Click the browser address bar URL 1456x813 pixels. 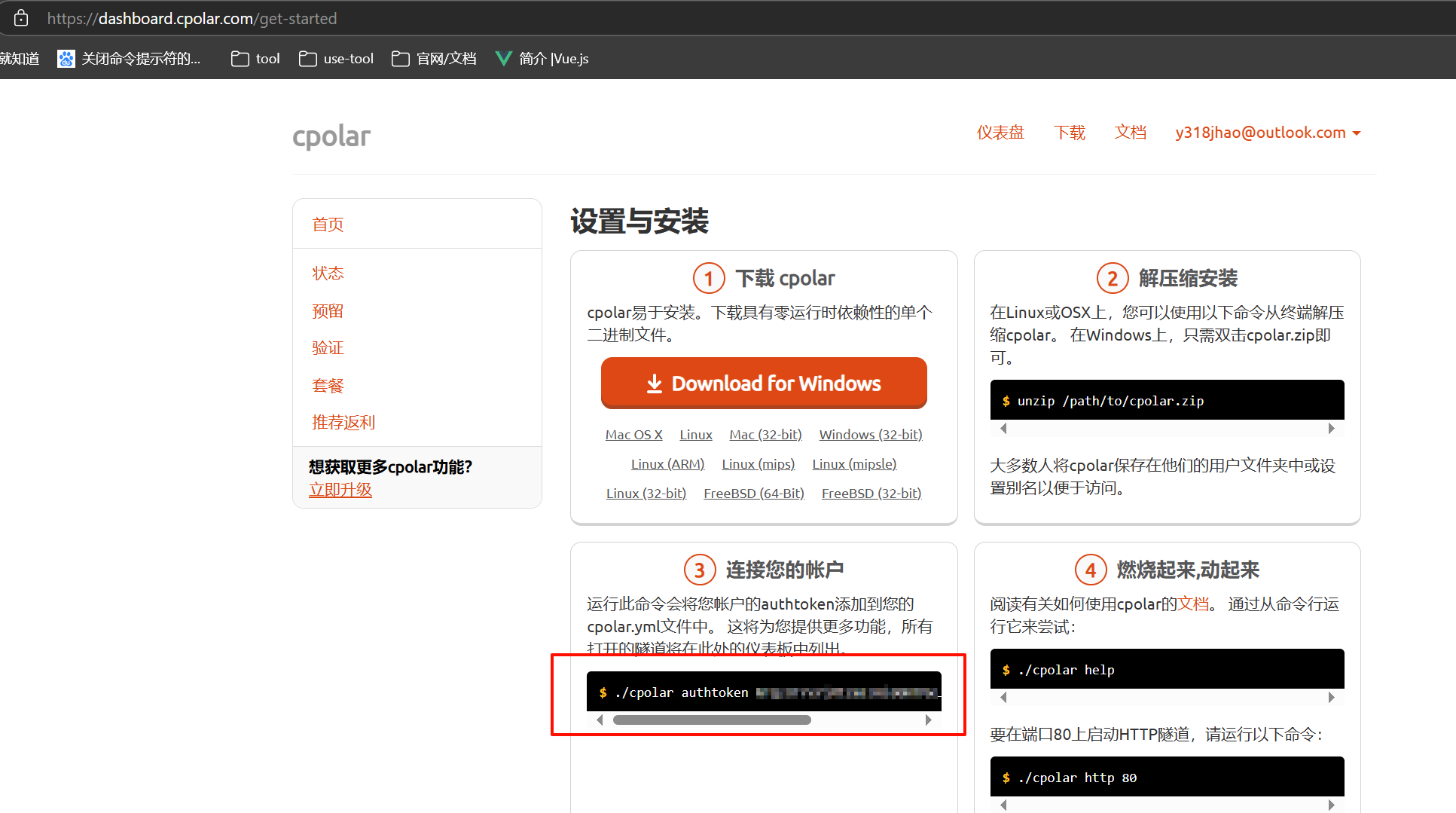tap(192, 18)
